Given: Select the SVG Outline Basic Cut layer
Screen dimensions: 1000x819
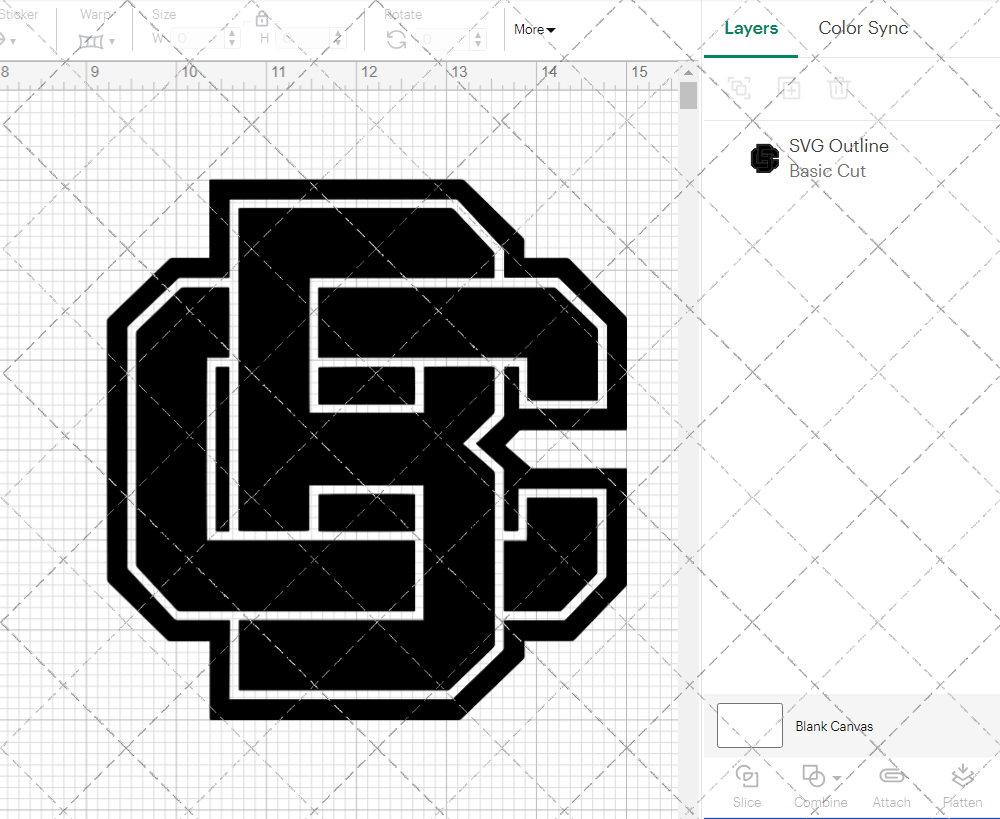Looking at the screenshot, I should (x=838, y=158).
